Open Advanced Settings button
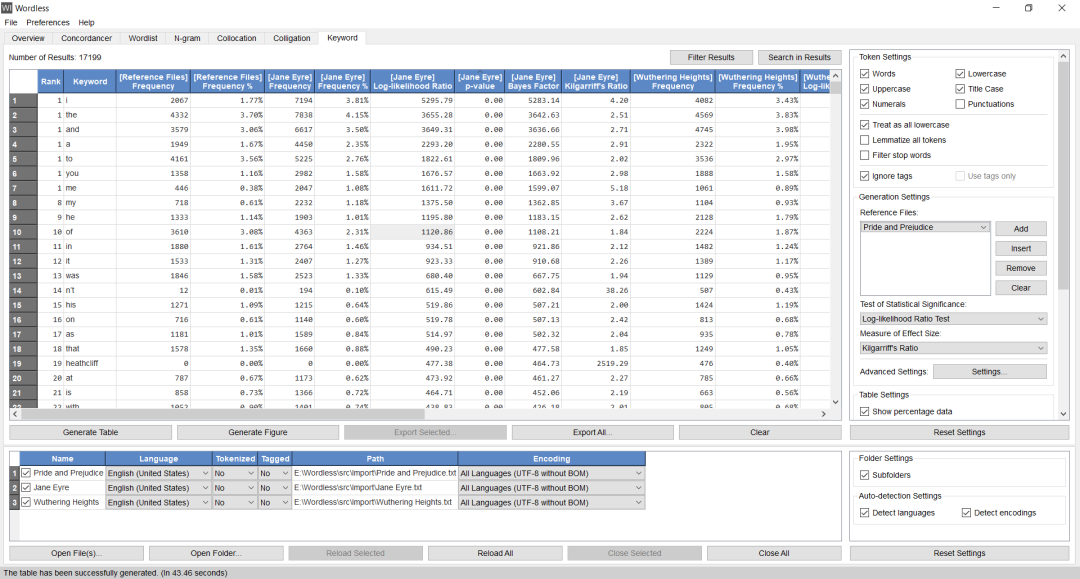The image size is (1080, 579). coord(990,372)
